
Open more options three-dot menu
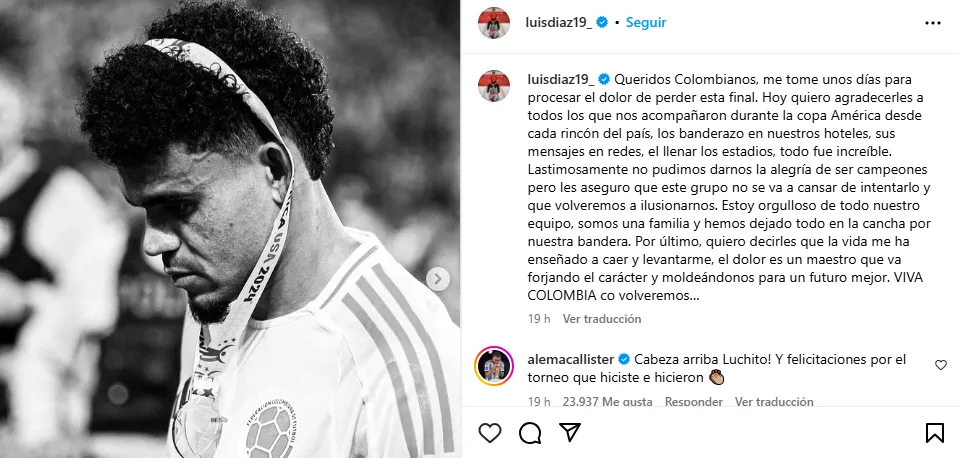click(932, 23)
